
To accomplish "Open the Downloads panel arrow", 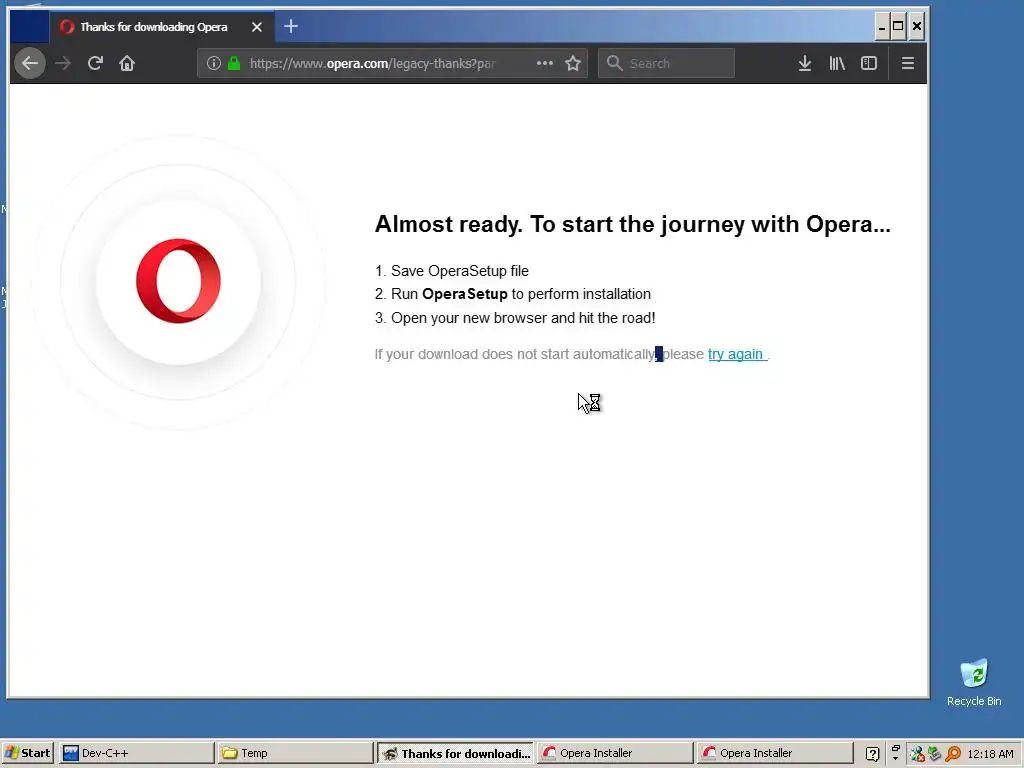I will pos(805,63).
